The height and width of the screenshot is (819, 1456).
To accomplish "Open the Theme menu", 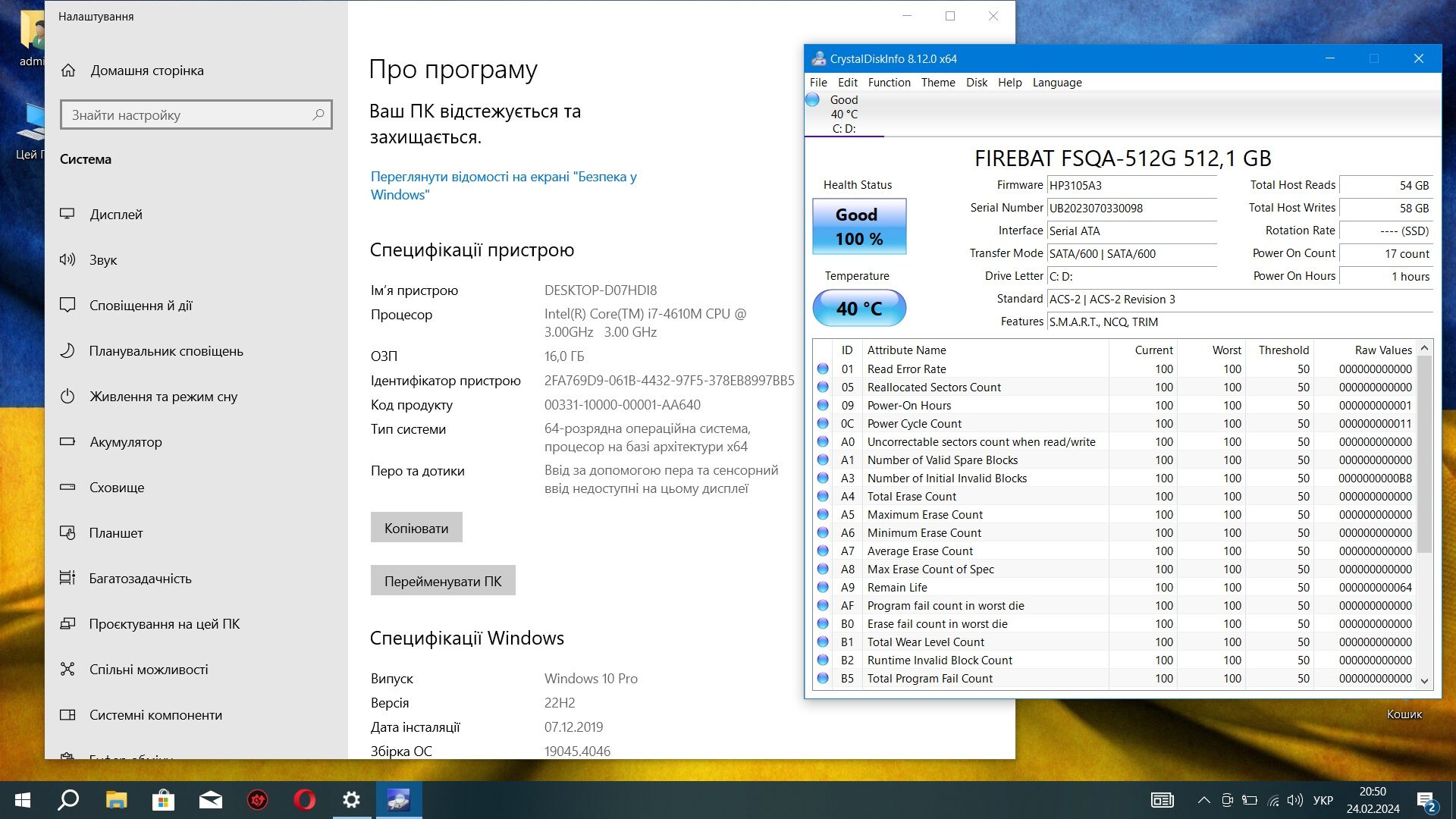I will (938, 82).
